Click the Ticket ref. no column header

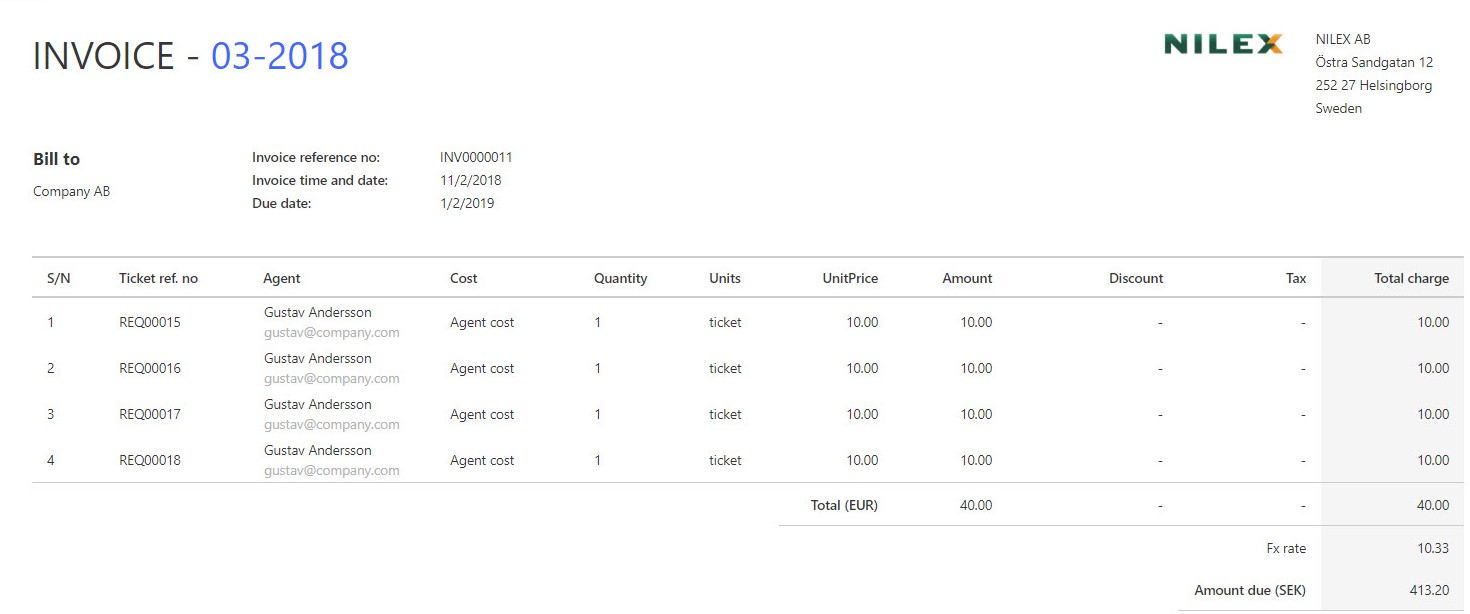click(158, 278)
